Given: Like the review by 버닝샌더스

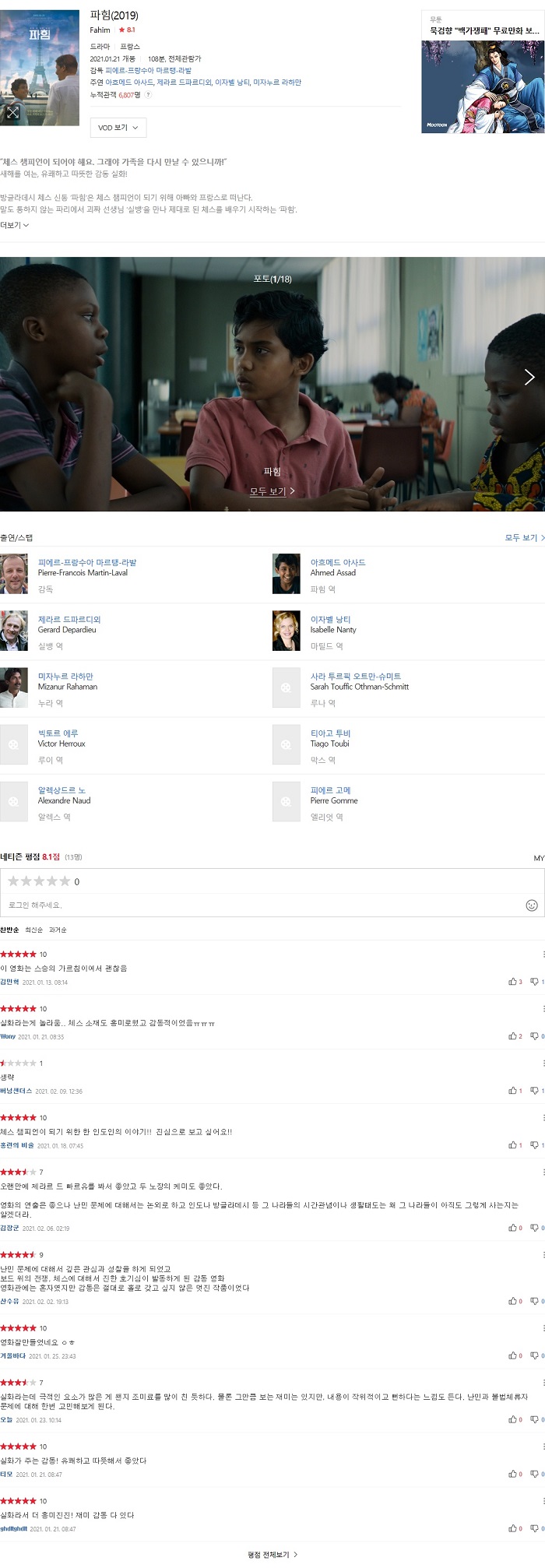Looking at the screenshot, I should click(x=515, y=1091).
